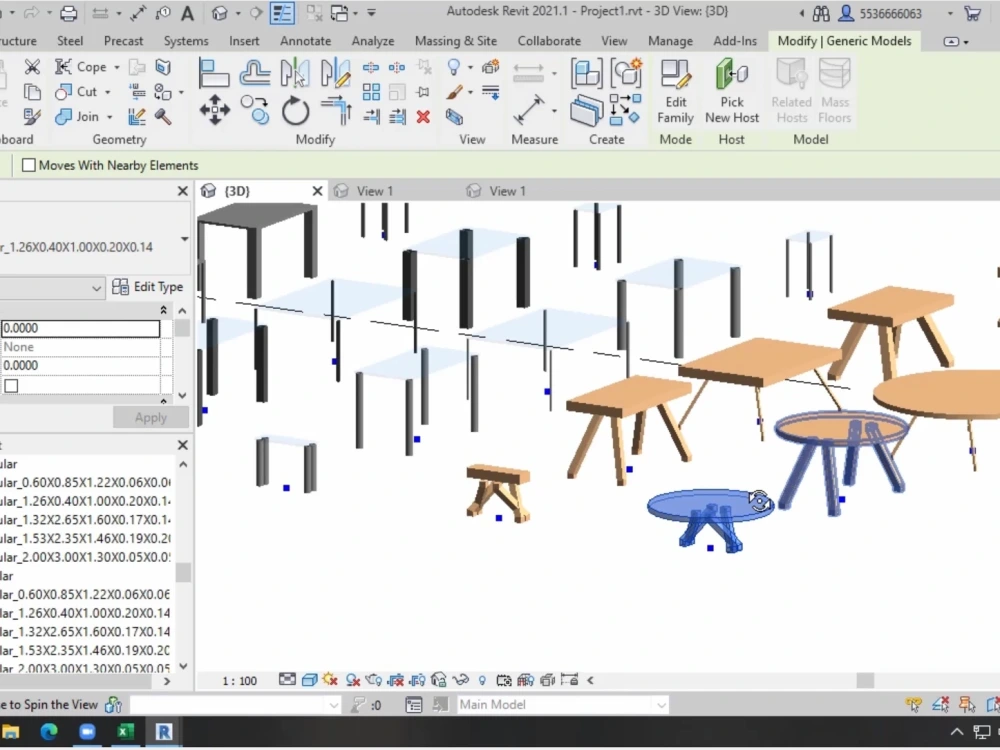The image size is (1000, 750).
Task: Expand the family type selector dropdown
Action: coord(183,240)
